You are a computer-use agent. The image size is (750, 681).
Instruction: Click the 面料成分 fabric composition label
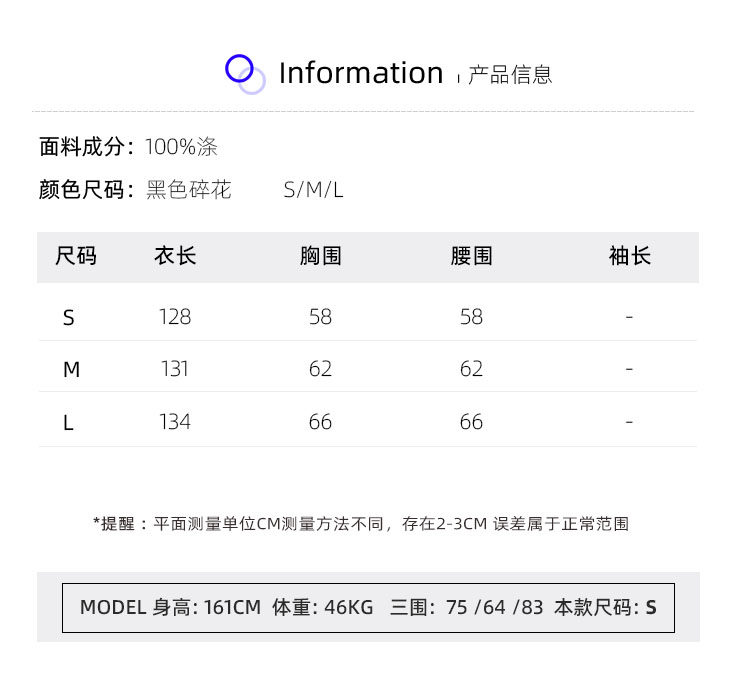[x=86, y=147]
